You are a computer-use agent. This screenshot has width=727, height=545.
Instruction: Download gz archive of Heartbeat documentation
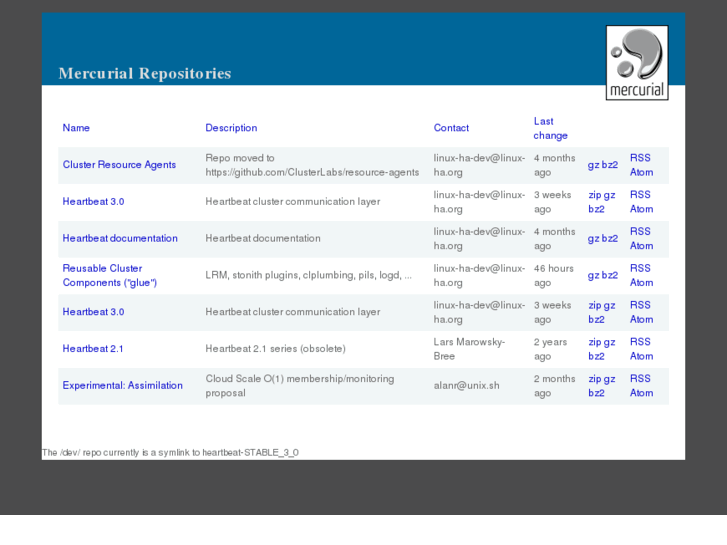pyautogui.click(x=593, y=239)
